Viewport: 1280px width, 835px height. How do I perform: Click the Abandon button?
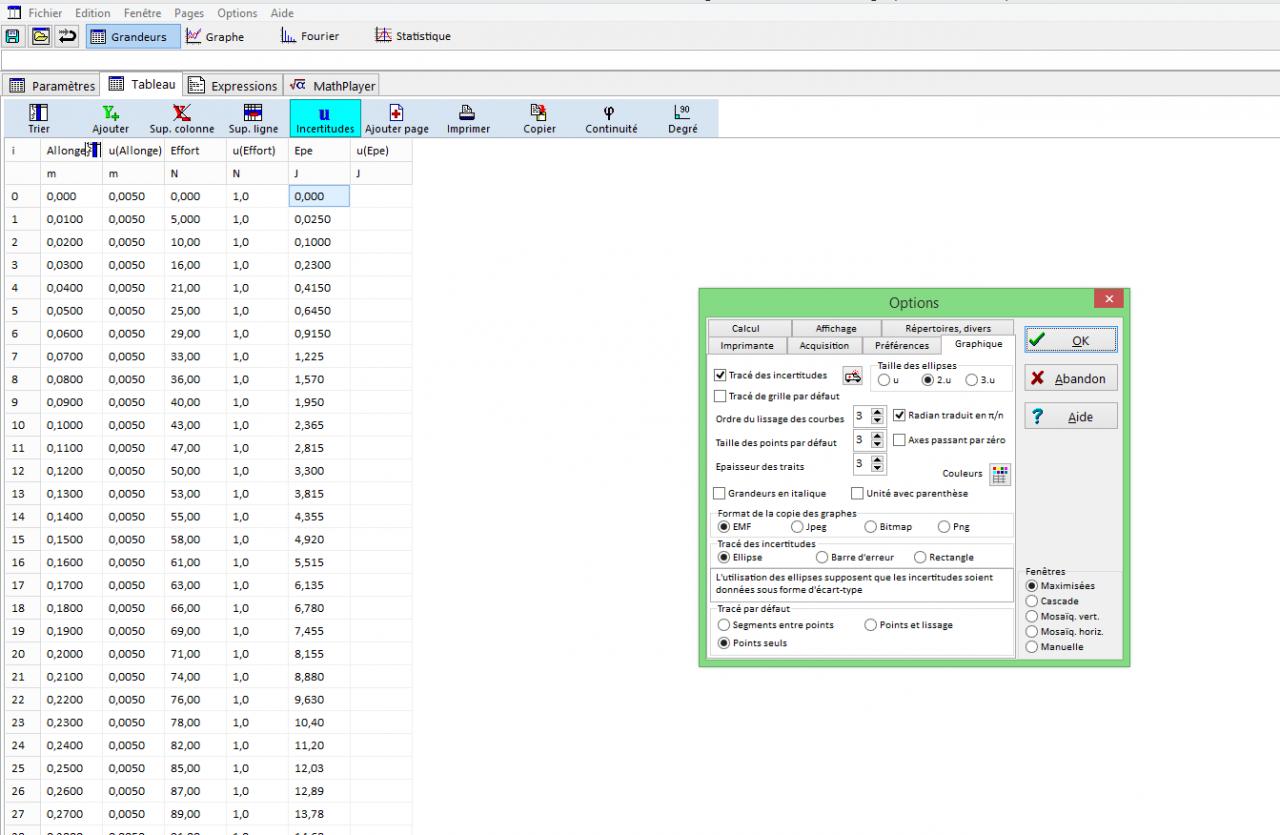coord(1071,379)
